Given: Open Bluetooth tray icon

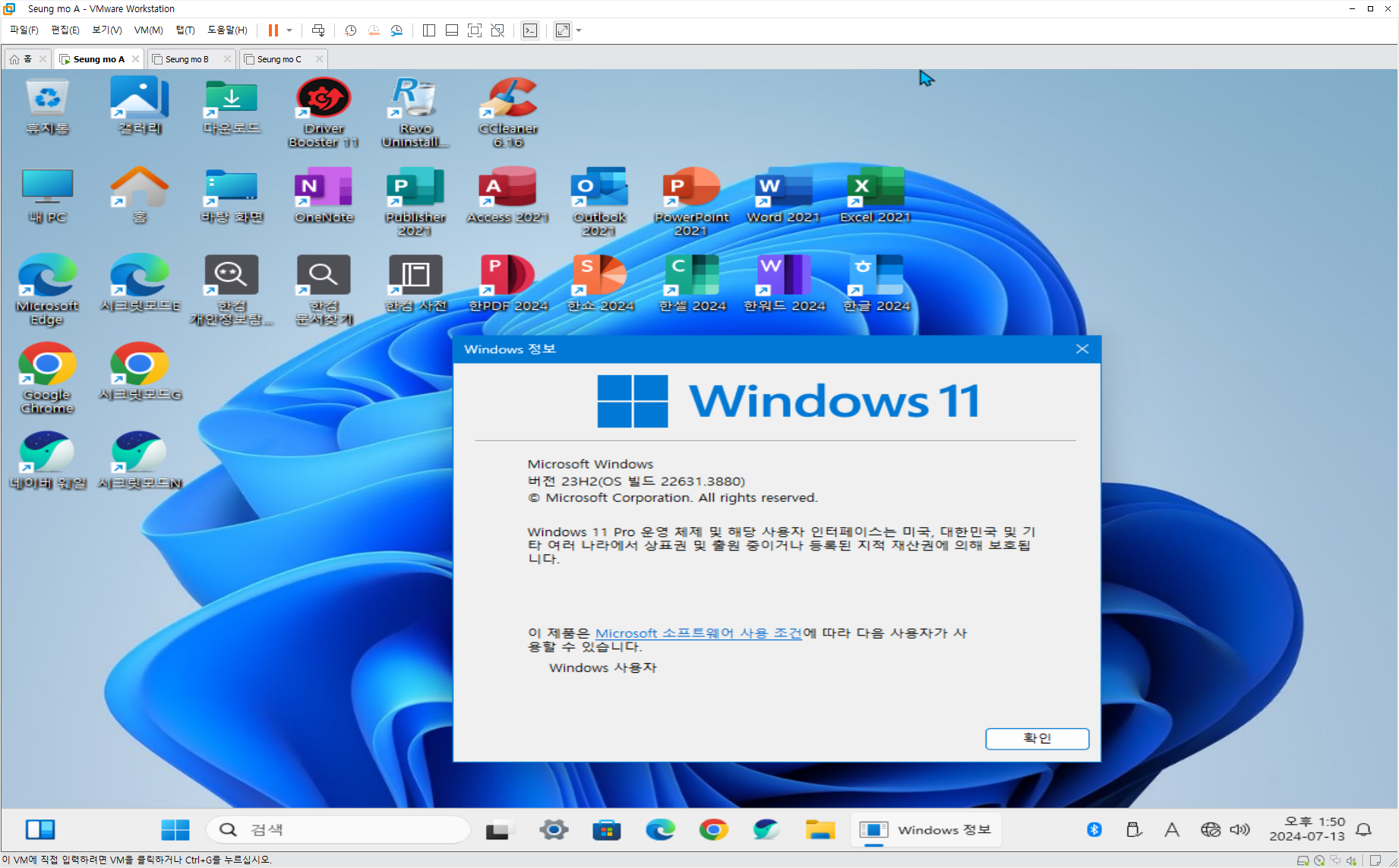Looking at the screenshot, I should 1094,829.
